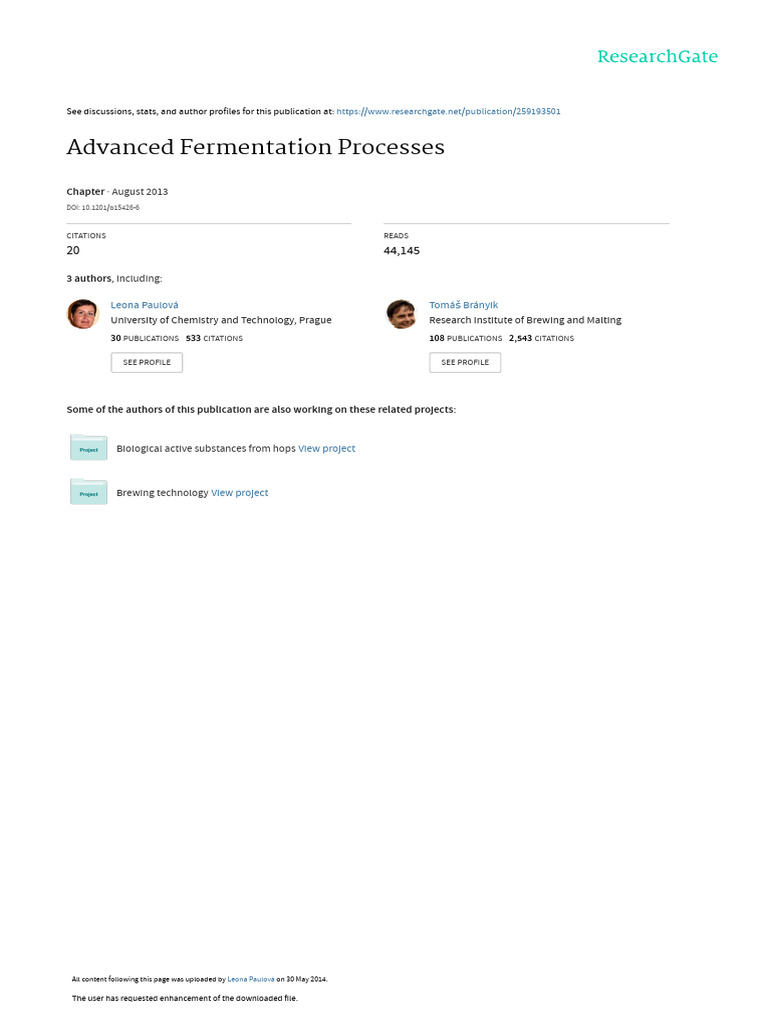Click University of Chemistry and Technology, Prague
The height and width of the screenshot is (1024, 768).
[221, 320]
